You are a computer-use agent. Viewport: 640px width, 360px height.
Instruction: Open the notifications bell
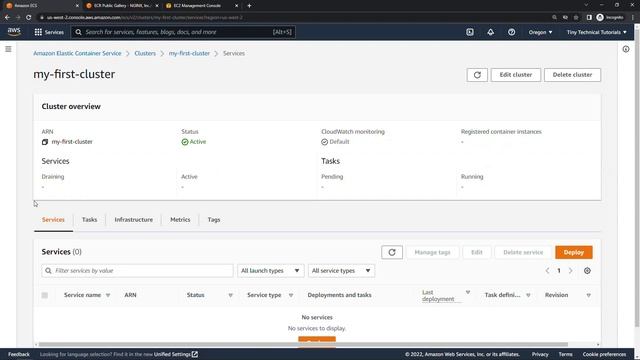pos(491,32)
